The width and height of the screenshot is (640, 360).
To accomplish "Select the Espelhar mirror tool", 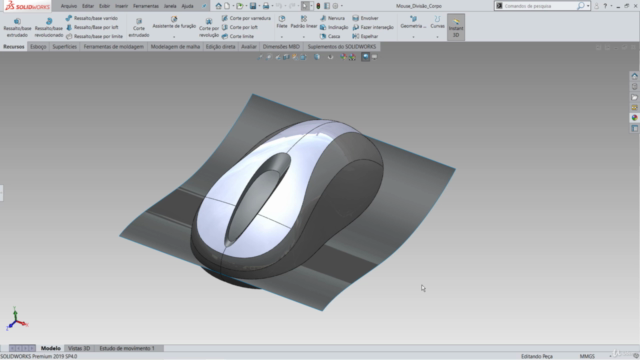I will pos(365,36).
